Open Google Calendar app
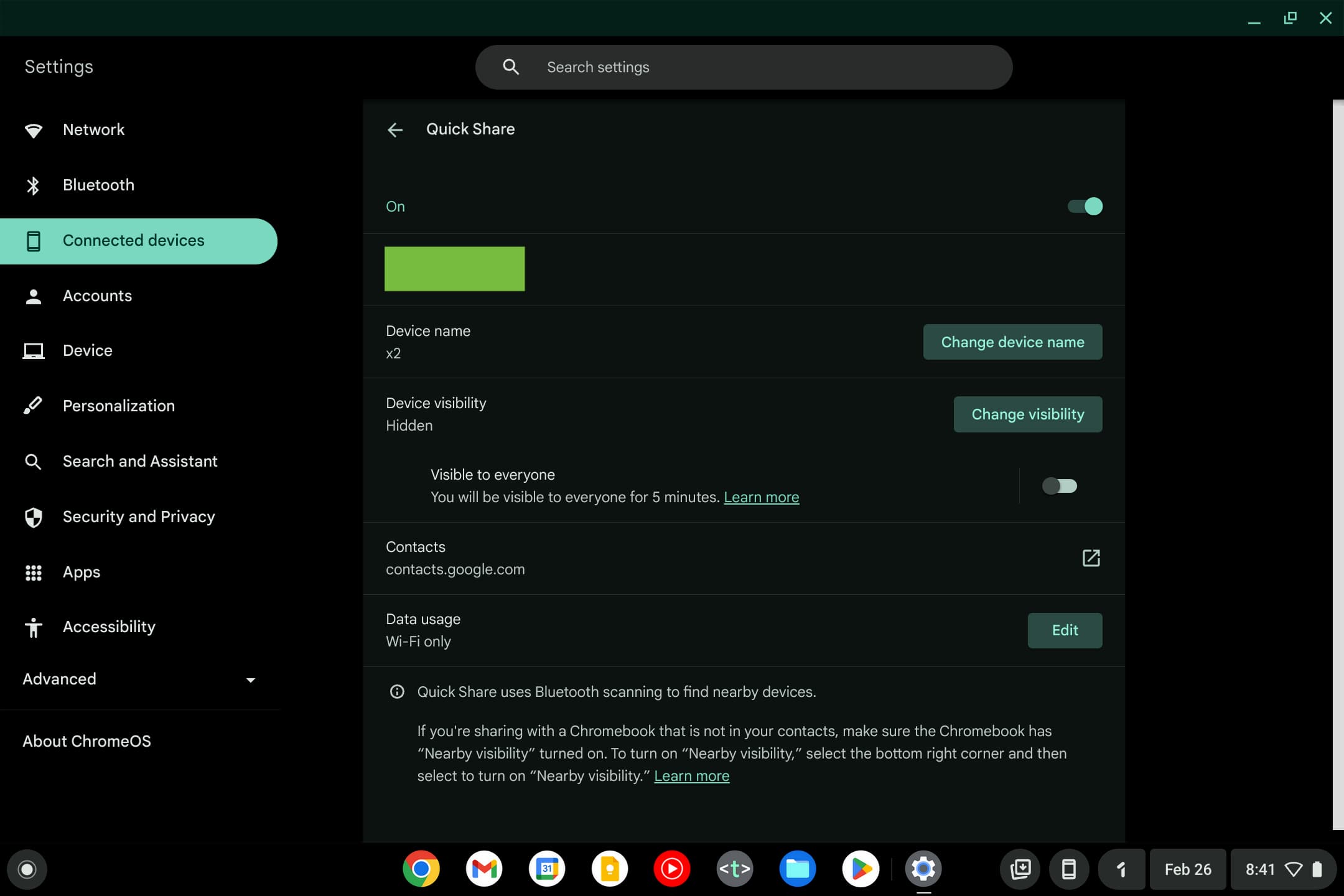 pyautogui.click(x=548, y=868)
